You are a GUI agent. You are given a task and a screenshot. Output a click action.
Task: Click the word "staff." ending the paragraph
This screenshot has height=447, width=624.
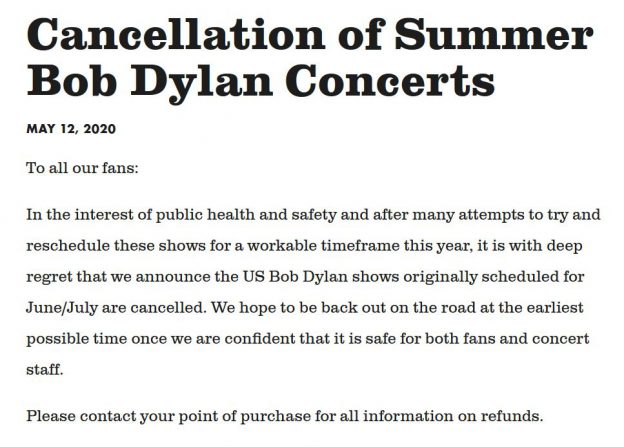[x=45, y=369]
